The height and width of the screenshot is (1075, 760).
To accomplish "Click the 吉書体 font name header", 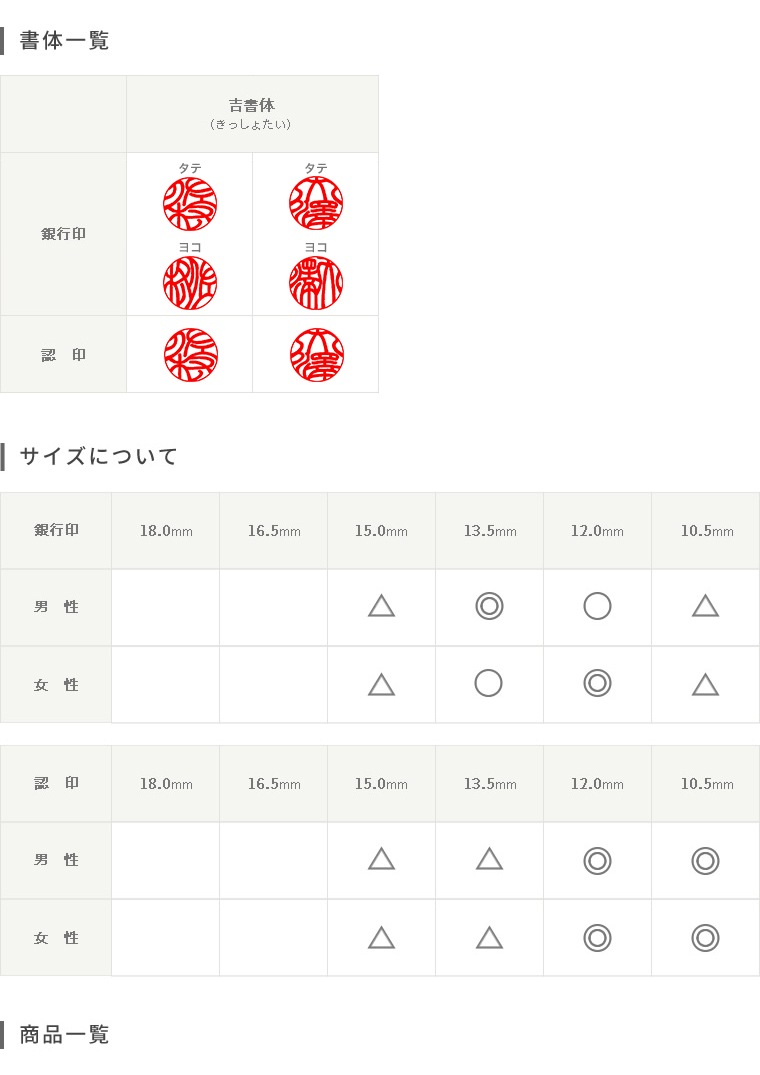I will [x=252, y=105].
